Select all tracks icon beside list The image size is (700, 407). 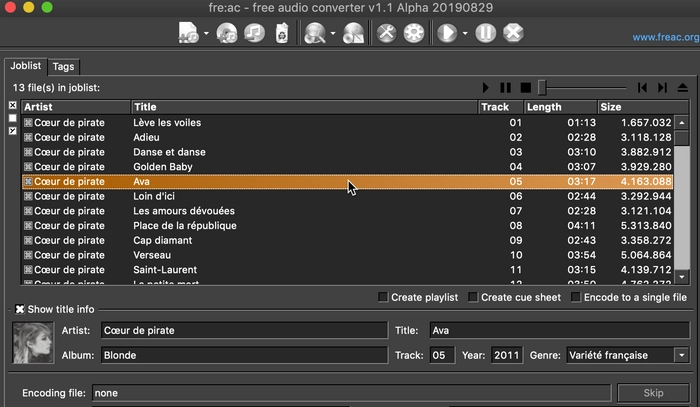[x=12, y=105]
